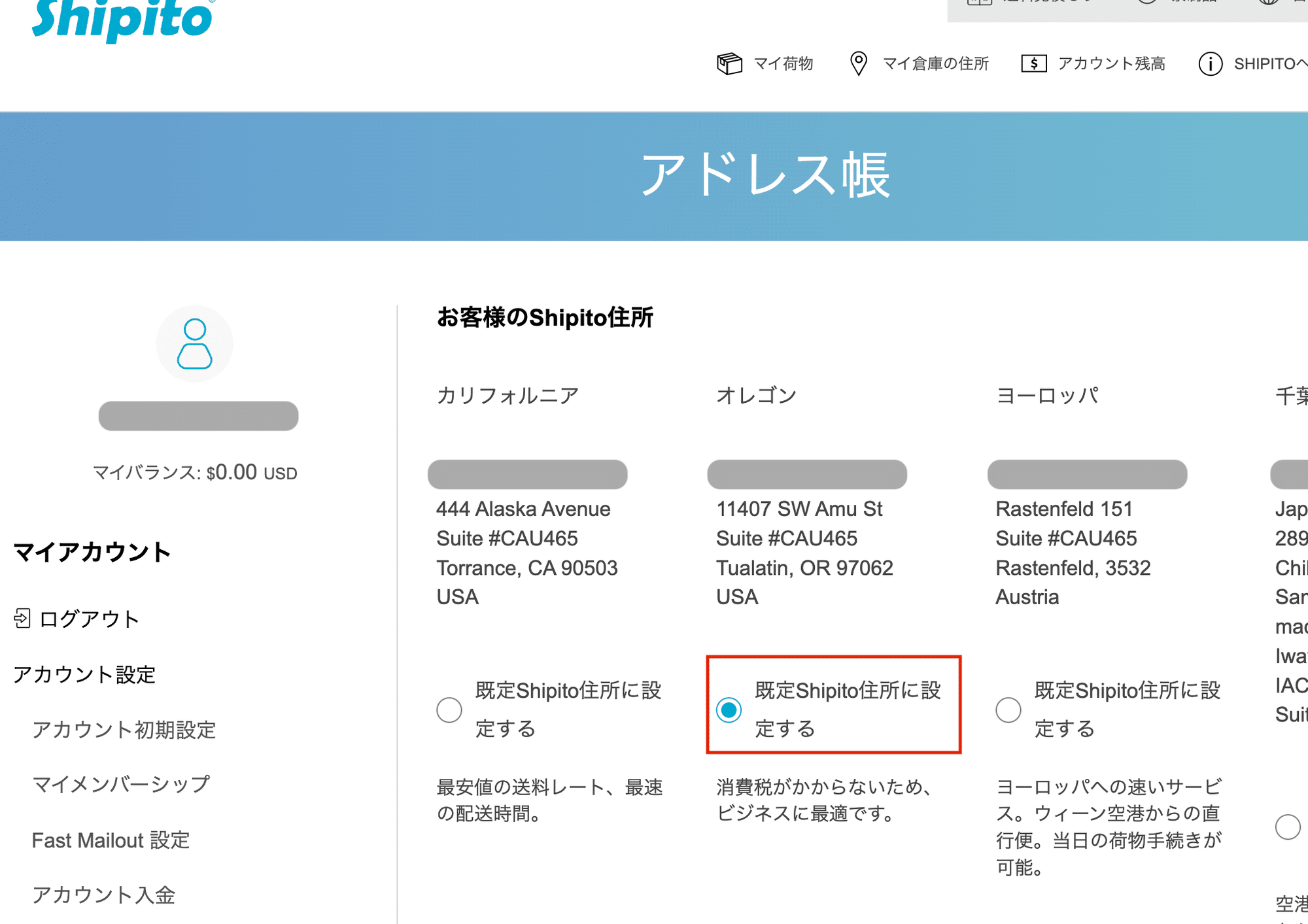The image size is (1308, 924).
Task: Open アカウント残高 navigation item
Action: point(1112,63)
